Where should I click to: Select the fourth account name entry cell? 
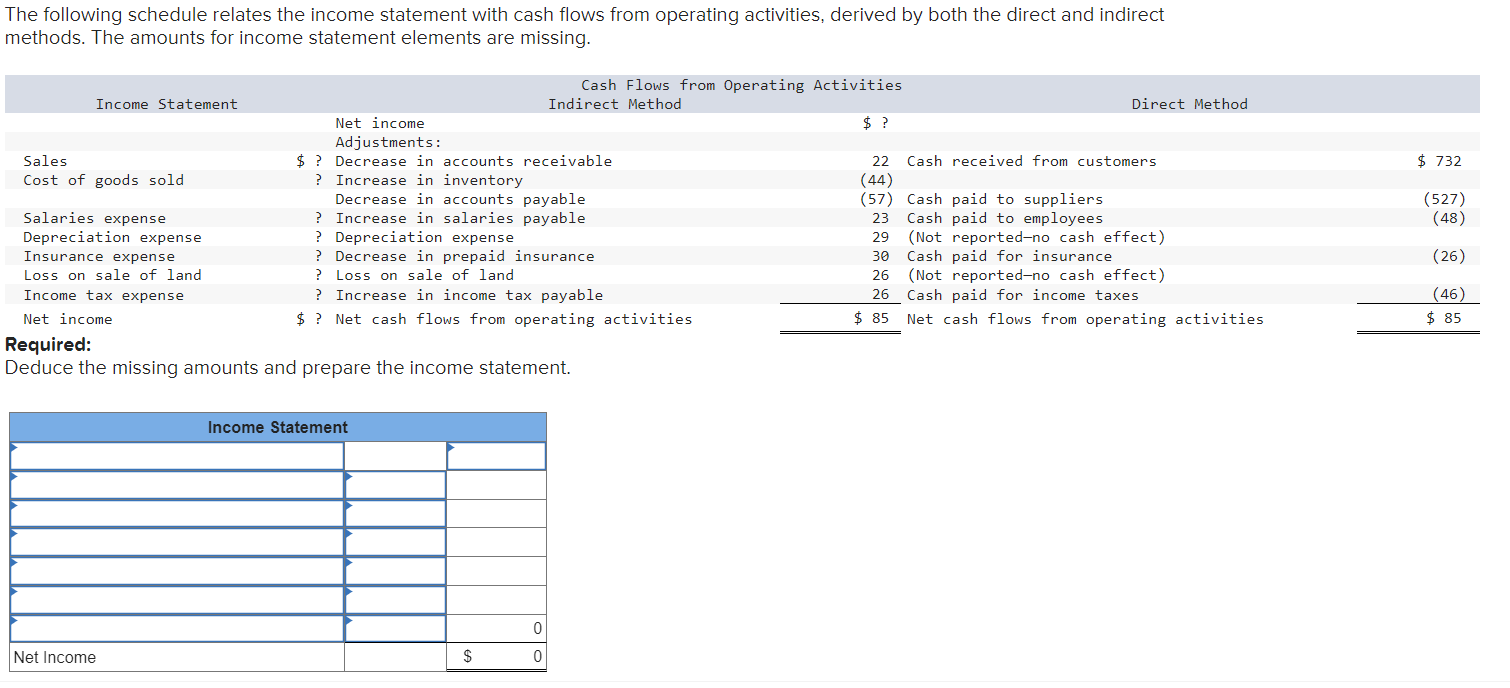(x=175, y=541)
